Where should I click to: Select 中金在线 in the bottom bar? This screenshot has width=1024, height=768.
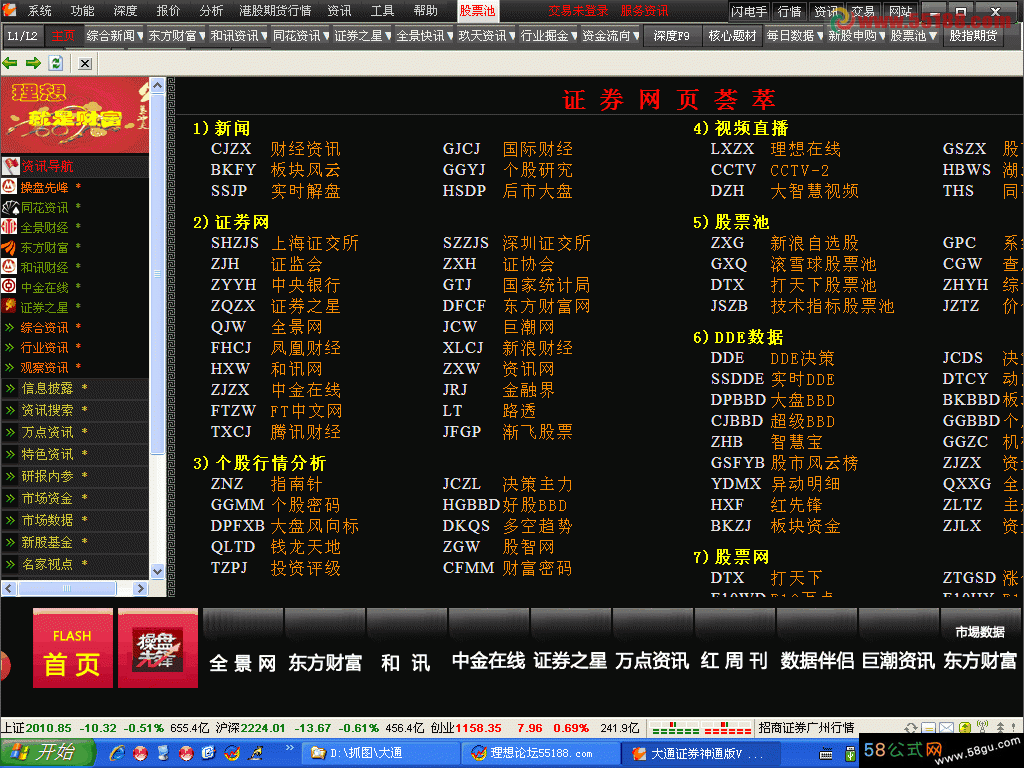pyautogui.click(x=488, y=662)
